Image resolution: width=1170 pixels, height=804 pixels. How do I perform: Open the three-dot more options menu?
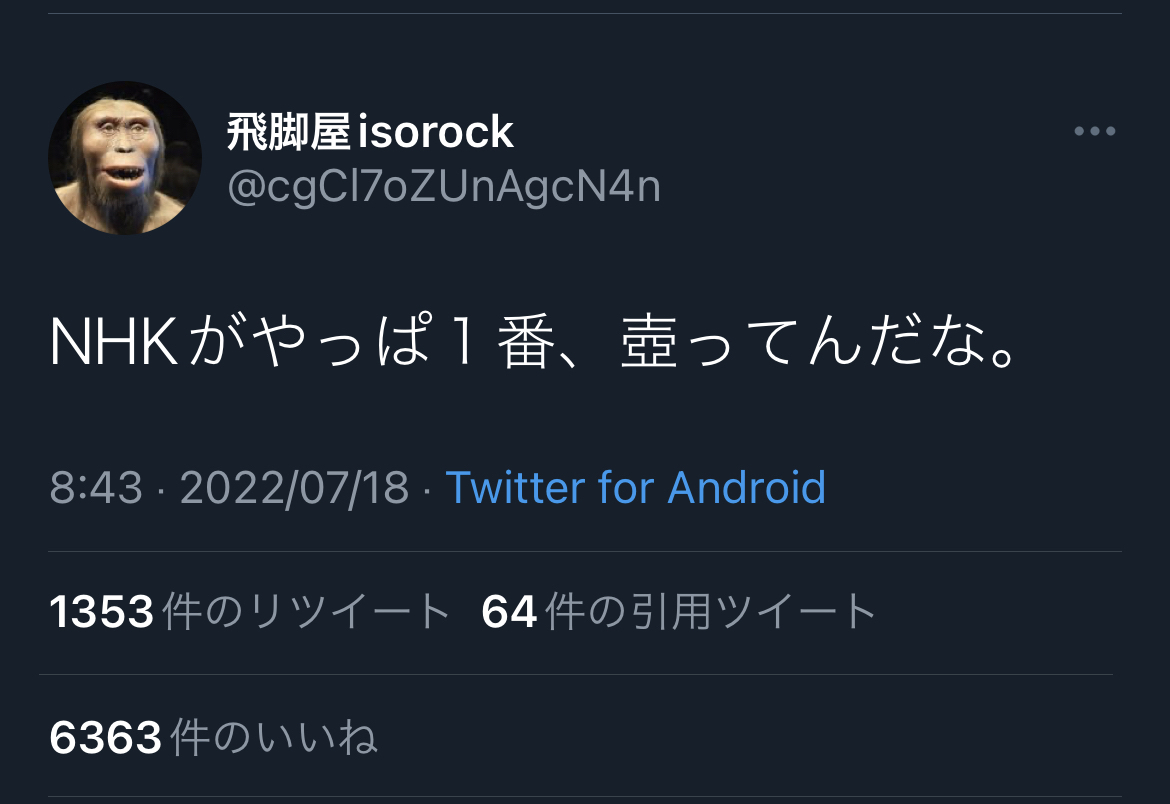1095,131
